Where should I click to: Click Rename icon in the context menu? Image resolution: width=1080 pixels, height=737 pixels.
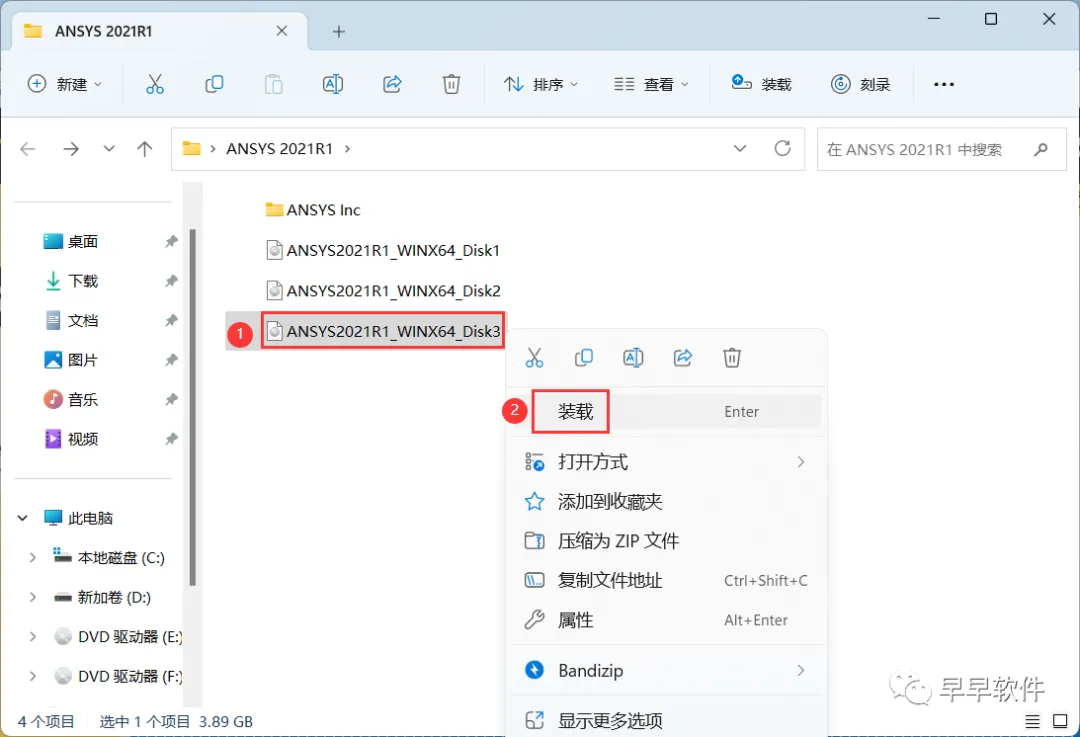point(633,357)
